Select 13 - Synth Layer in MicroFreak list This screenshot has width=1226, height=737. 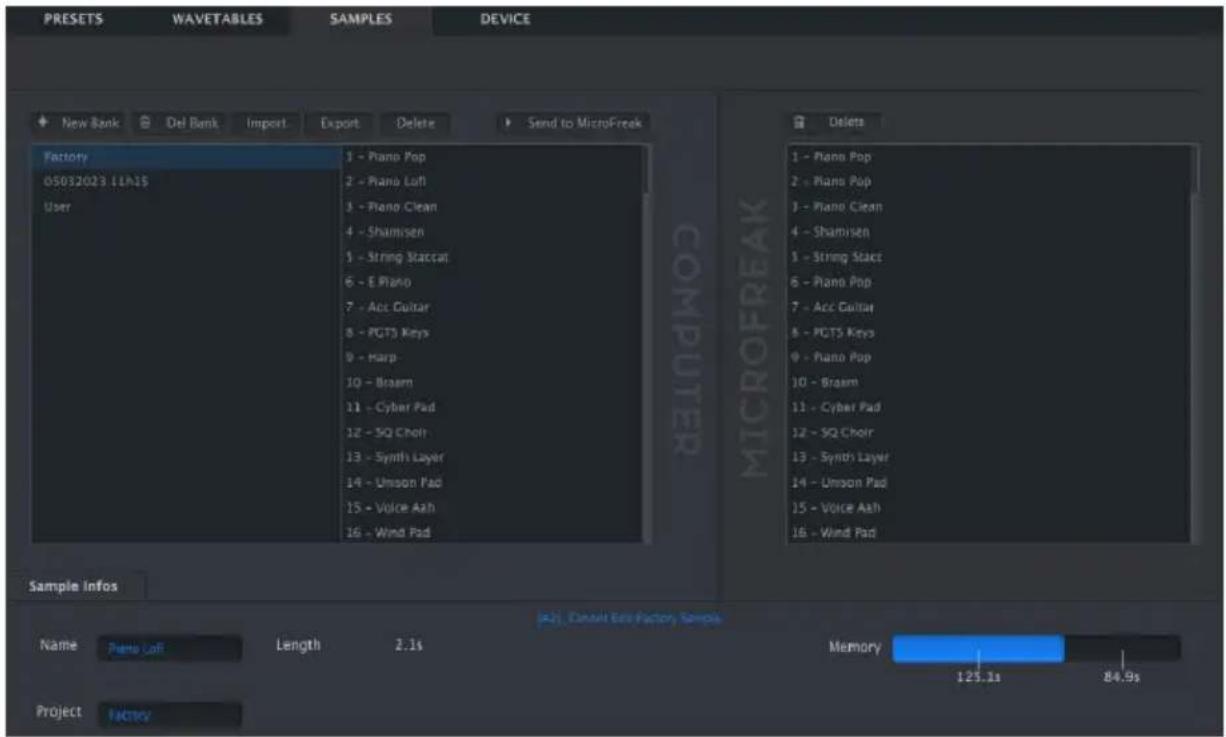[x=988, y=457]
